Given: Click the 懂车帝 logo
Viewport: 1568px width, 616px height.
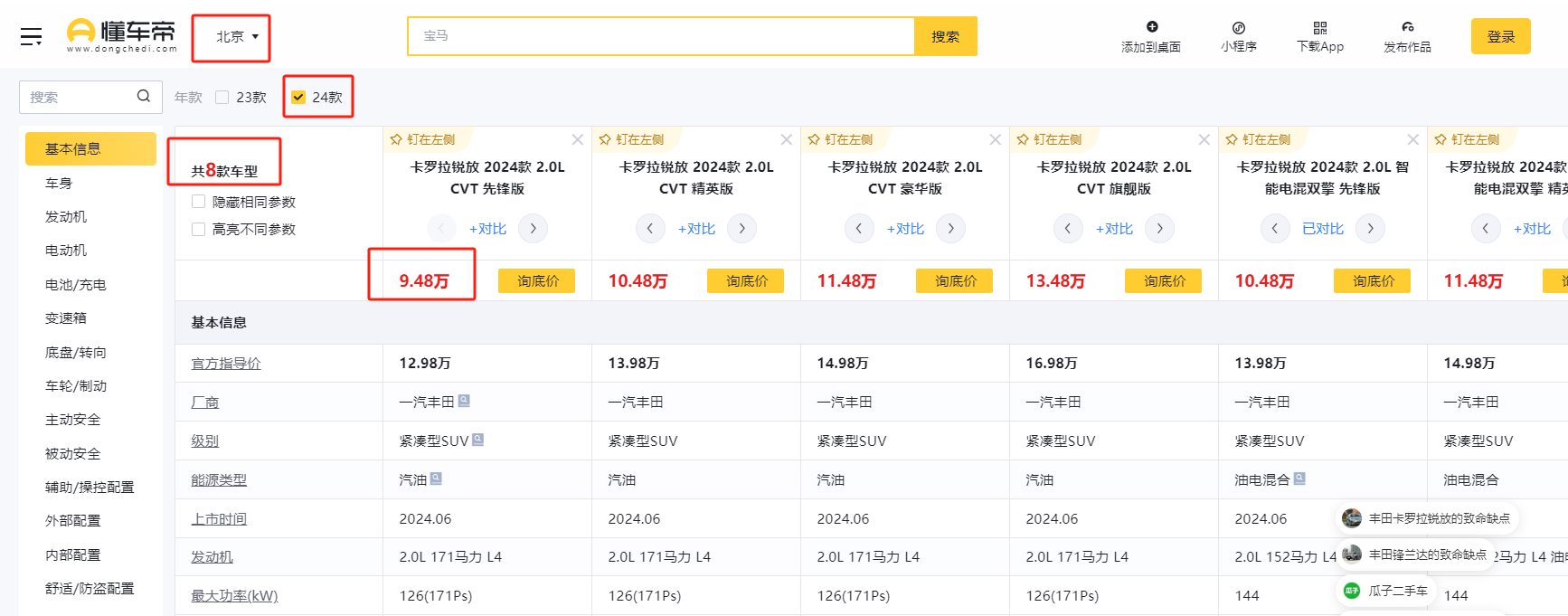Looking at the screenshot, I should click(121, 35).
